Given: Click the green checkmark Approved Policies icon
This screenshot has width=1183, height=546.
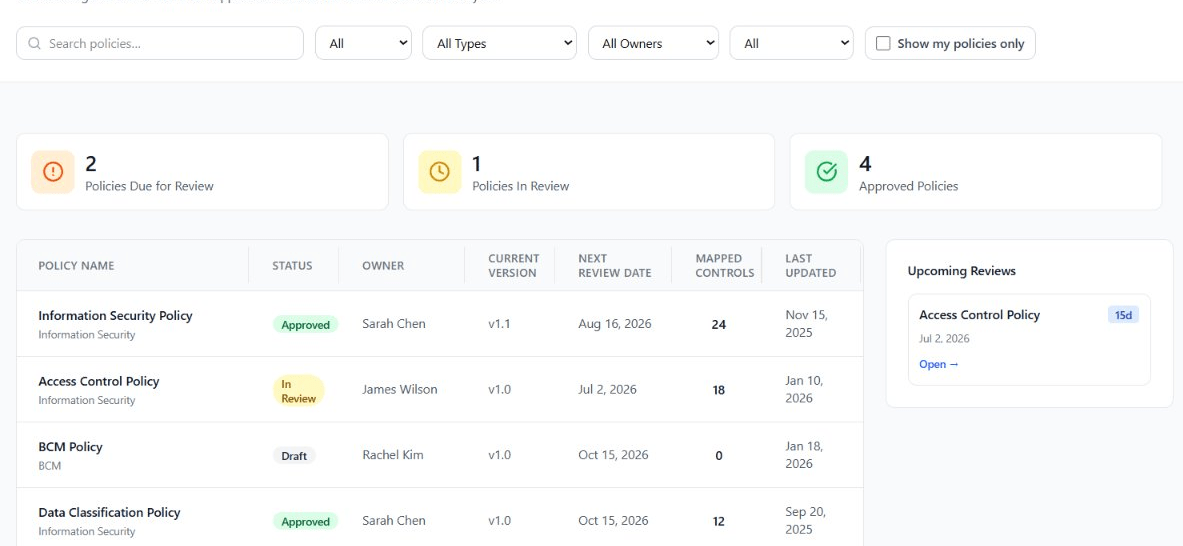Looking at the screenshot, I should pos(827,172).
